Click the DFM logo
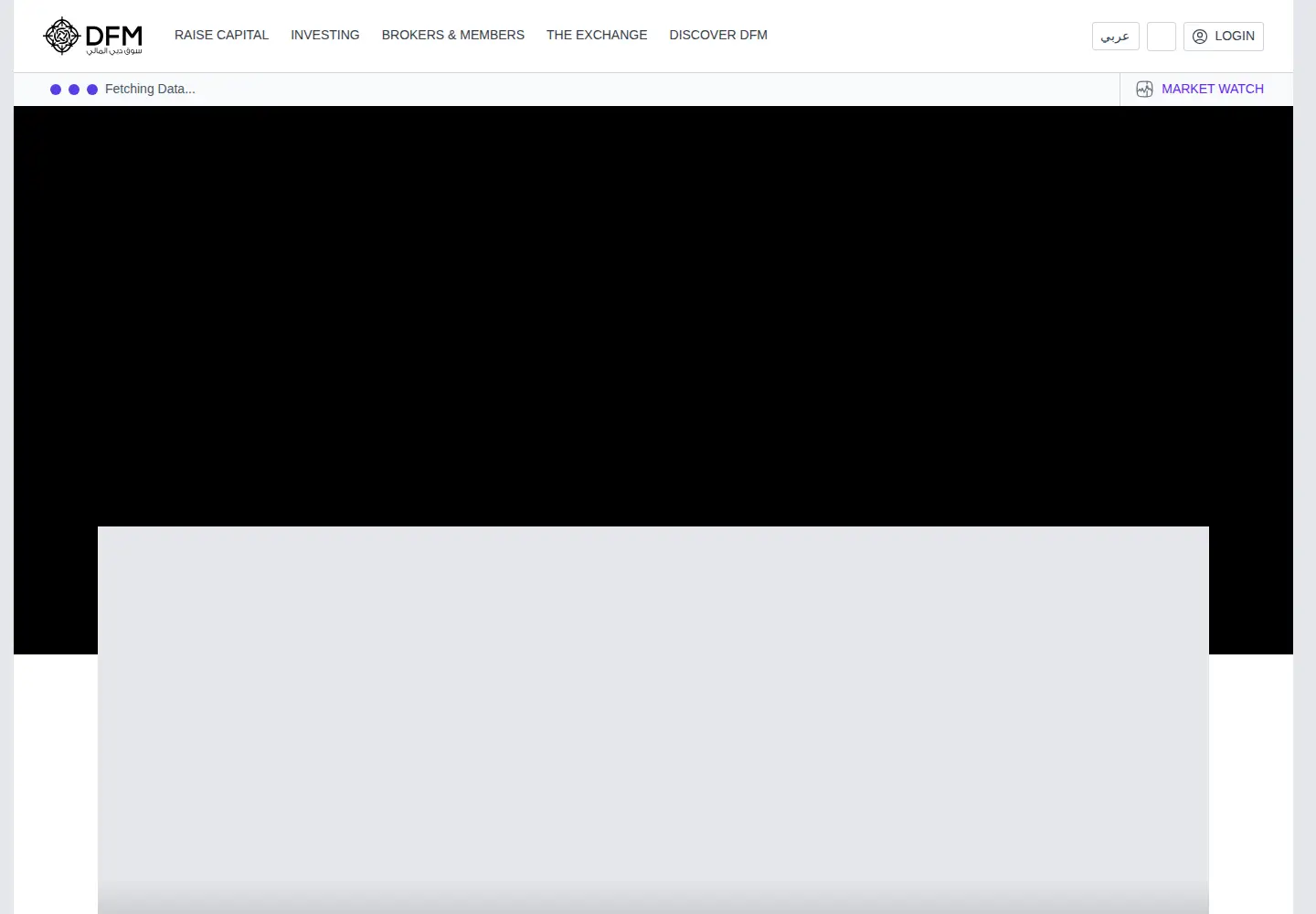This screenshot has height=914, width=1316. 93,36
